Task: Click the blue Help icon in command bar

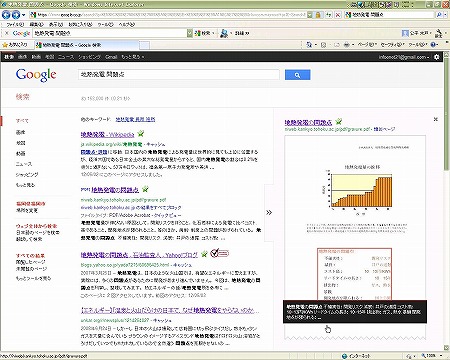Action: [x=433, y=45]
